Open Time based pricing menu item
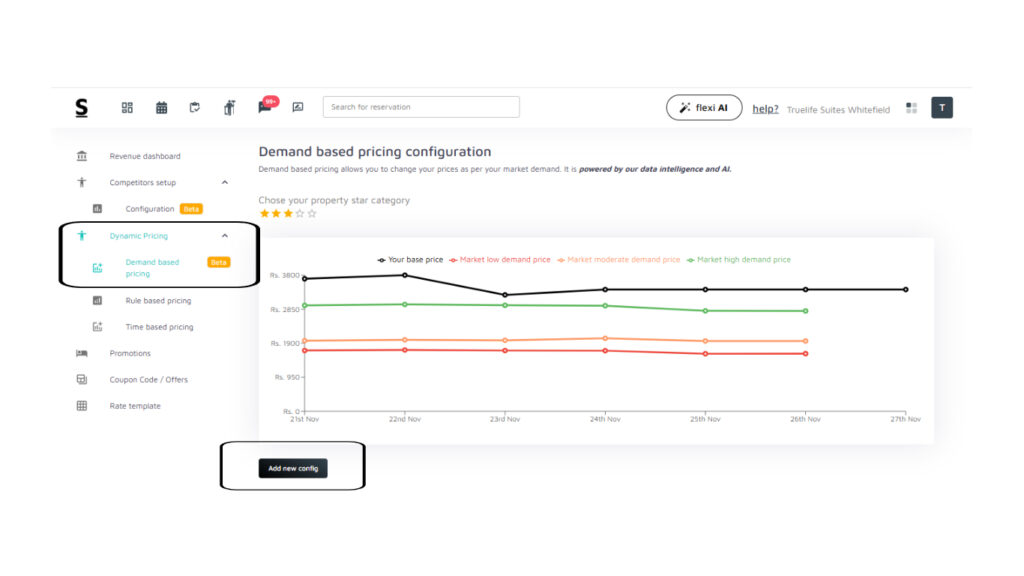Screen dimensions: 1024x576 [x=159, y=327]
